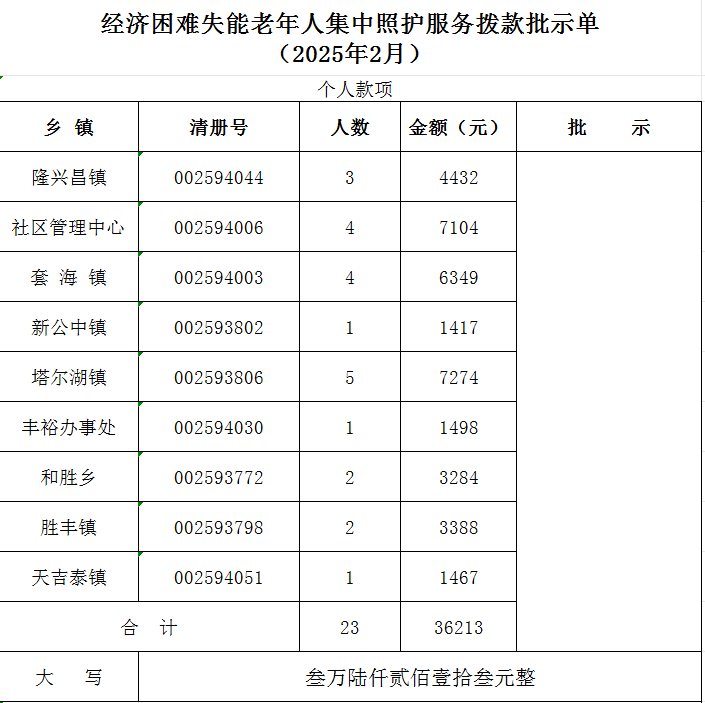The image size is (705, 703).
Task: Click the 合计 total label cell
Action: tap(149, 628)
